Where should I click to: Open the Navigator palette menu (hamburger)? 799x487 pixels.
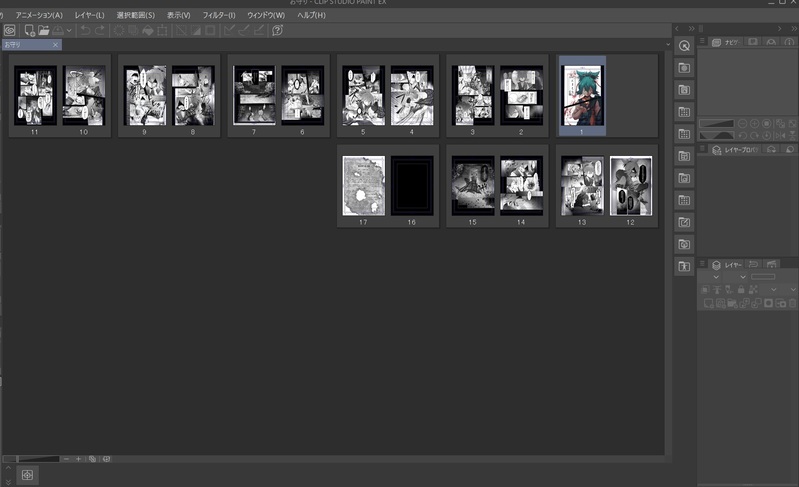point(702,41)
